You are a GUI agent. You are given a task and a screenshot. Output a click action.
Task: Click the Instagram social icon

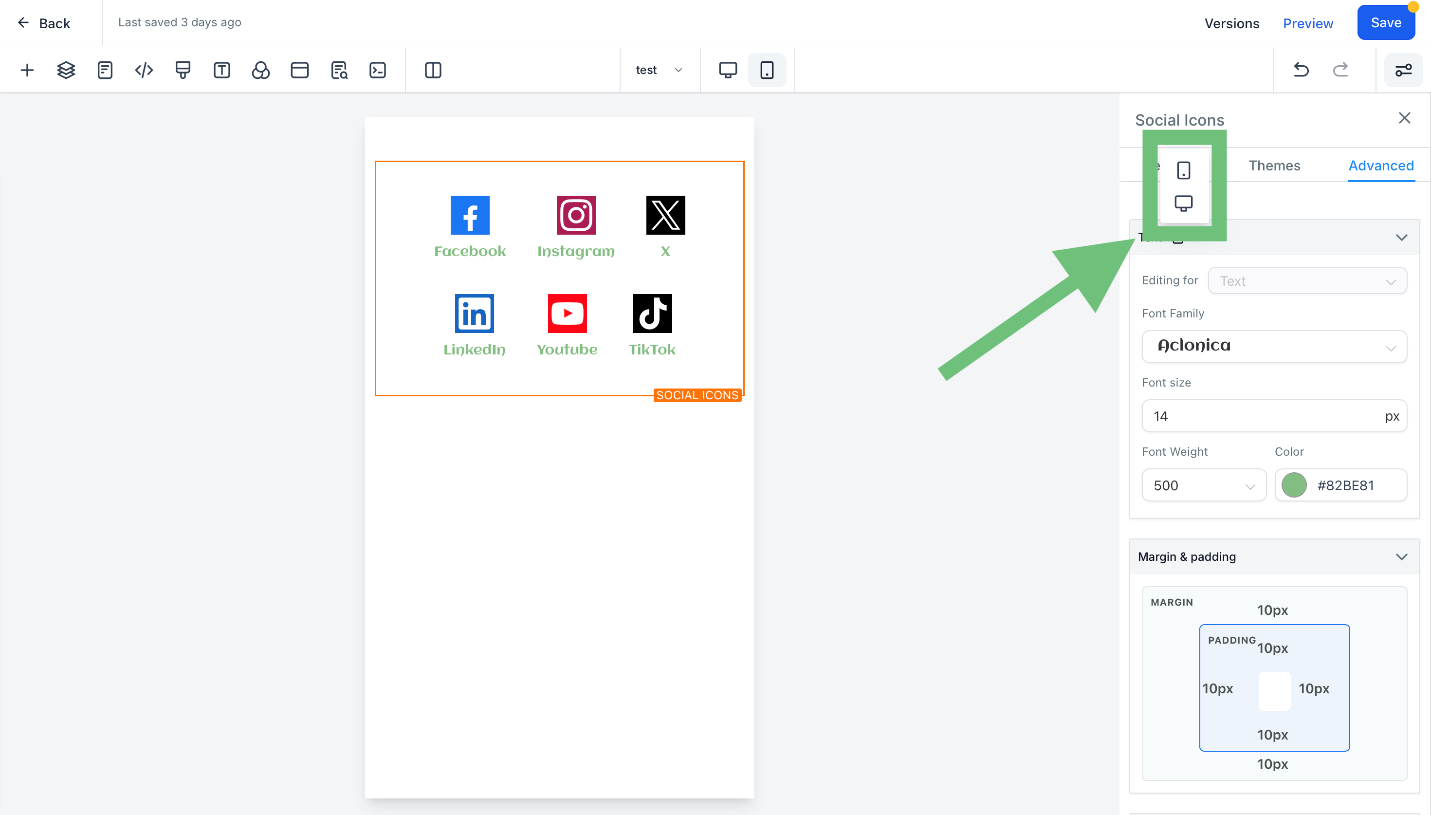pos(576,215)
